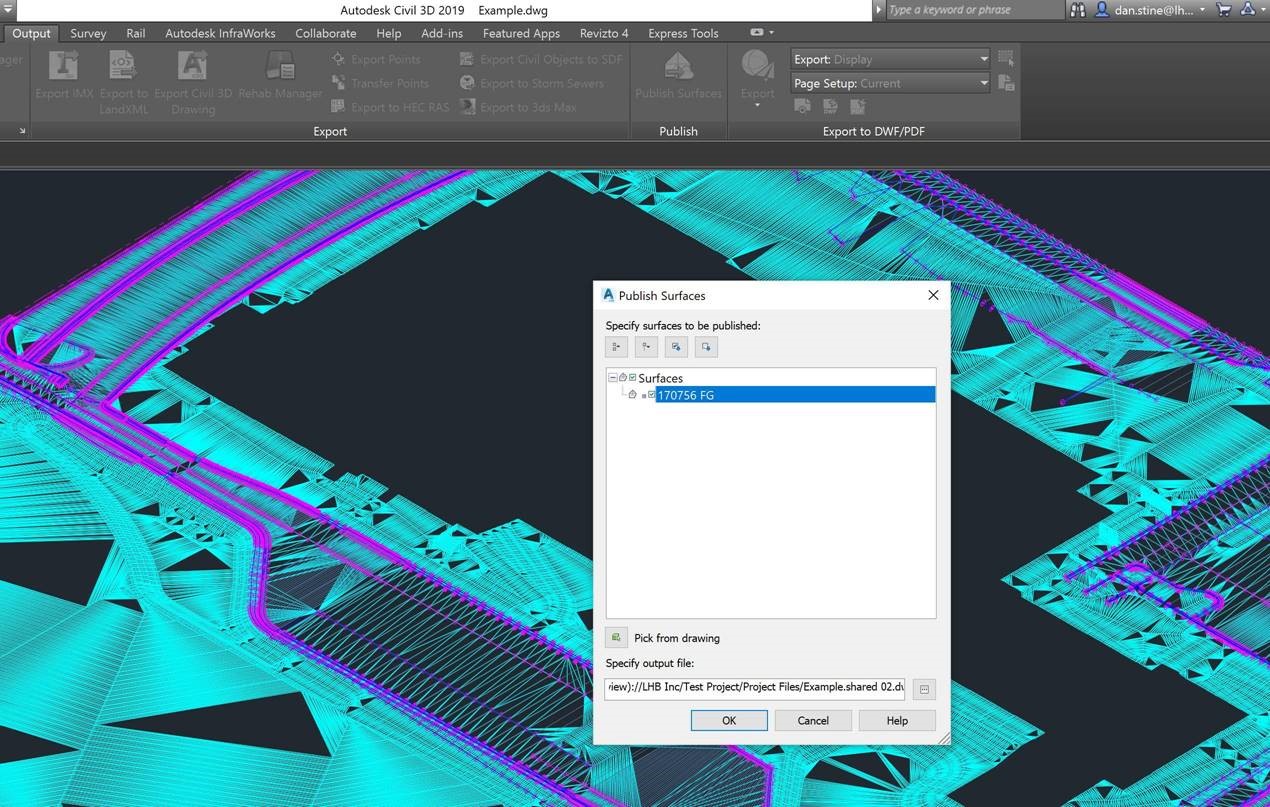The height and width of the screenshot is (807, 1270).
Task: Click the Export to DWF/PDF panel title
Action: coord(873,131)
